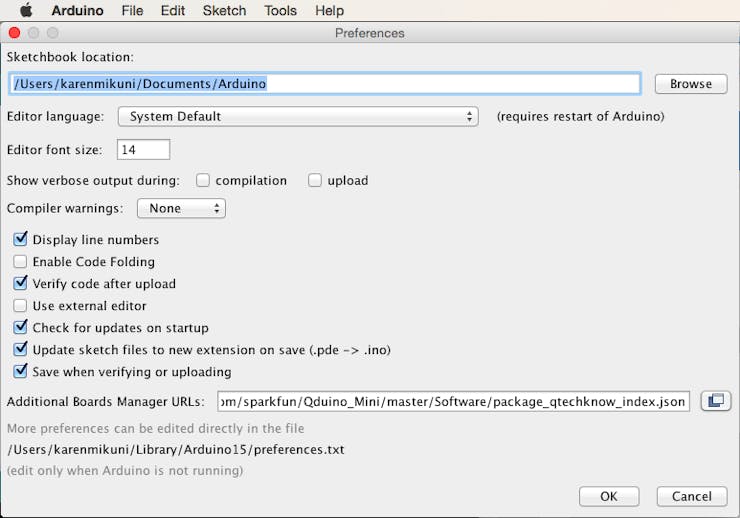Screen dimensions: 740x518
Task: Click '(edit only when Arduino is not running)' text
Action: (125, 471)
